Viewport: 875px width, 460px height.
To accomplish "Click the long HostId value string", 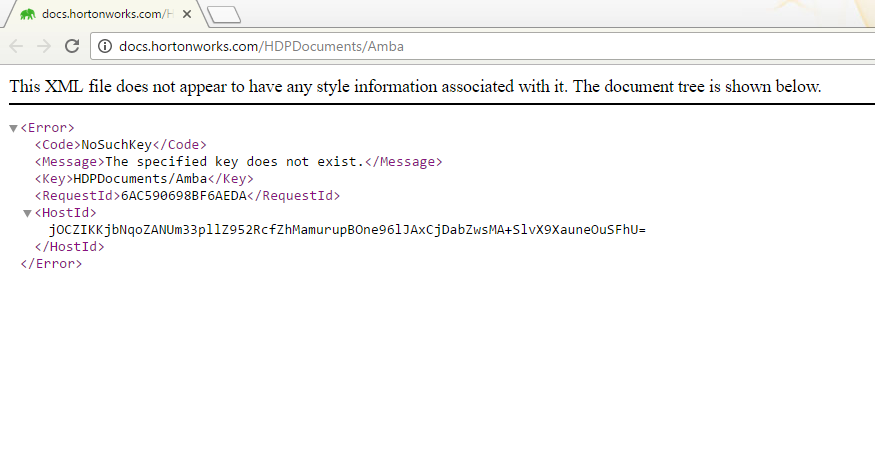I will 347,230.
